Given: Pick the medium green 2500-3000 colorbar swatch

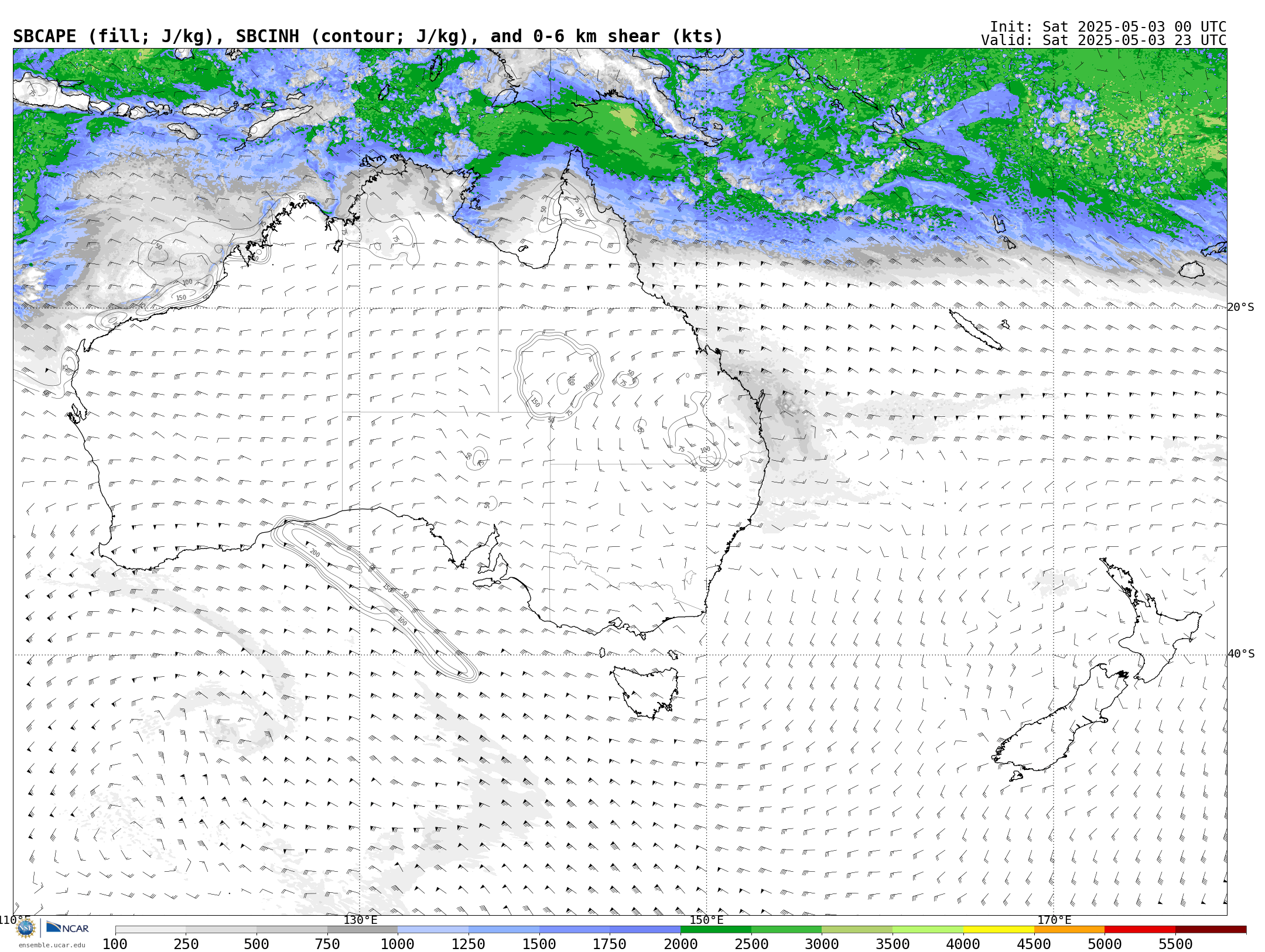Looking at the screenshot, I should point(786,930).
